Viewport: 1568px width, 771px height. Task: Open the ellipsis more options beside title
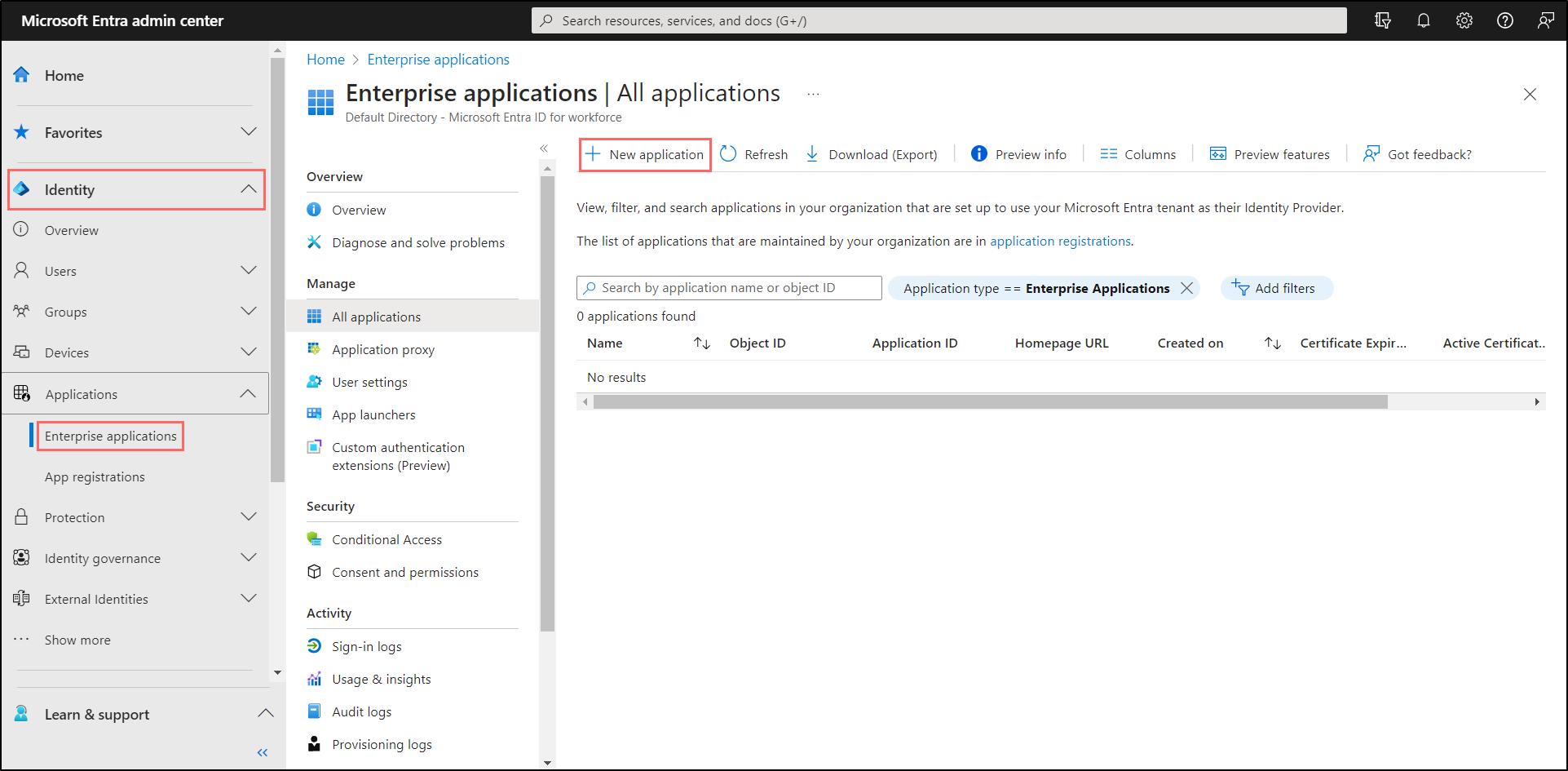813,94
